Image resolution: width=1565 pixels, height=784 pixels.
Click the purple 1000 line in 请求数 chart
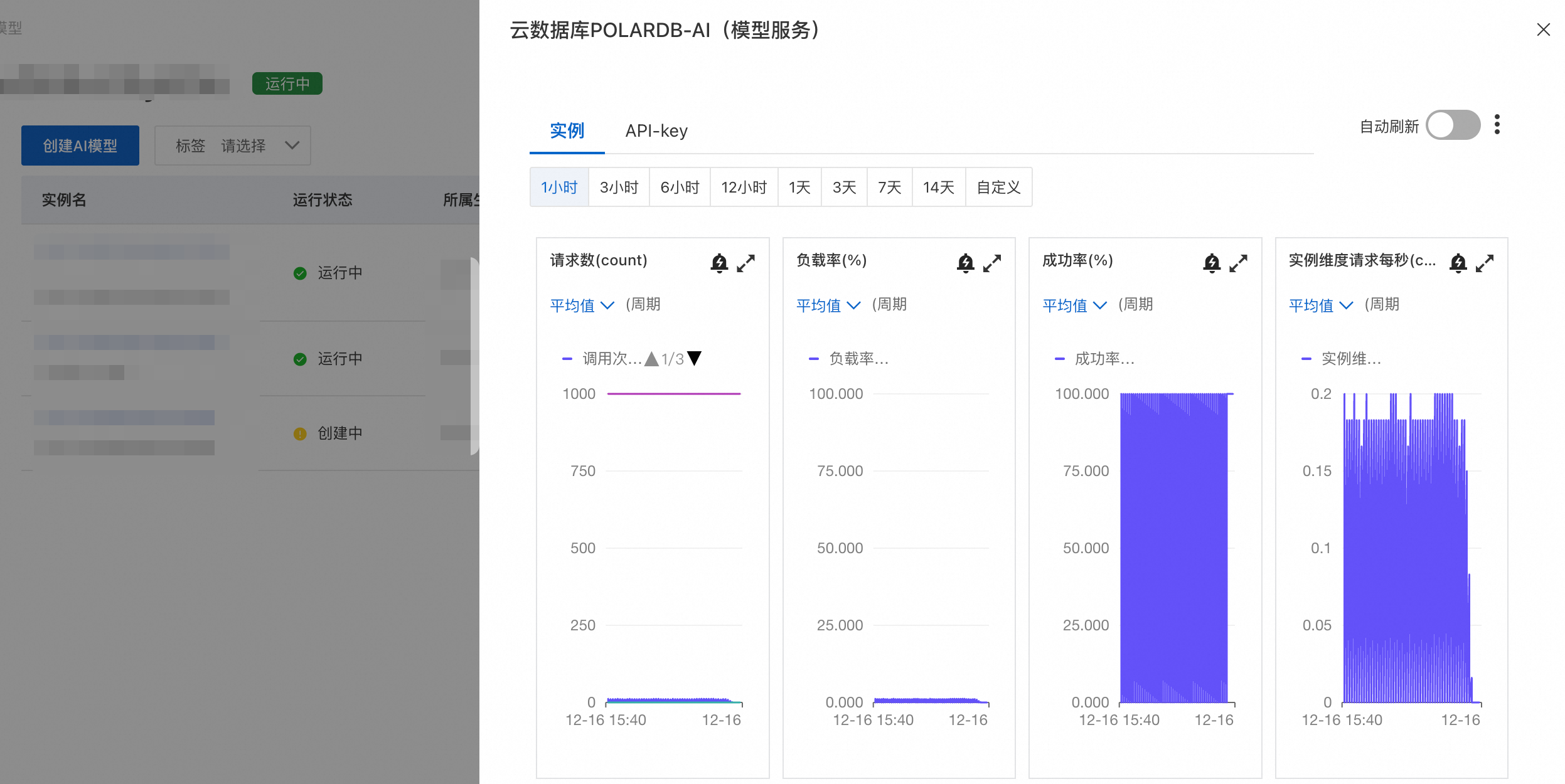[674, 394]
